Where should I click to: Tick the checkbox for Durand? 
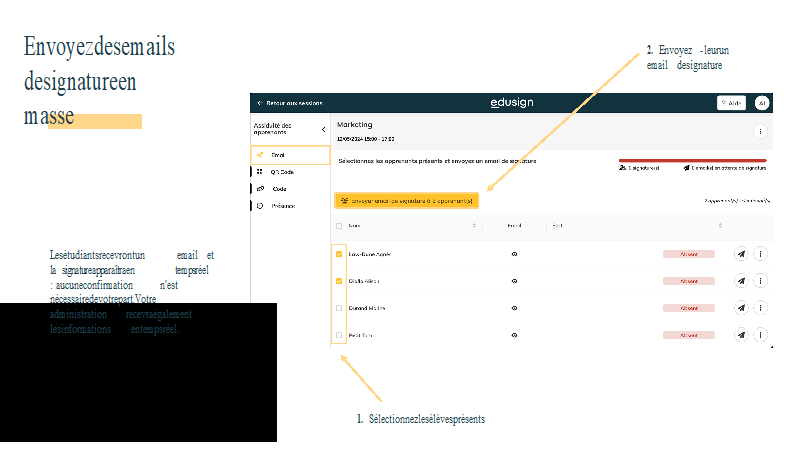pyautogui.click(x=339, y=308)
